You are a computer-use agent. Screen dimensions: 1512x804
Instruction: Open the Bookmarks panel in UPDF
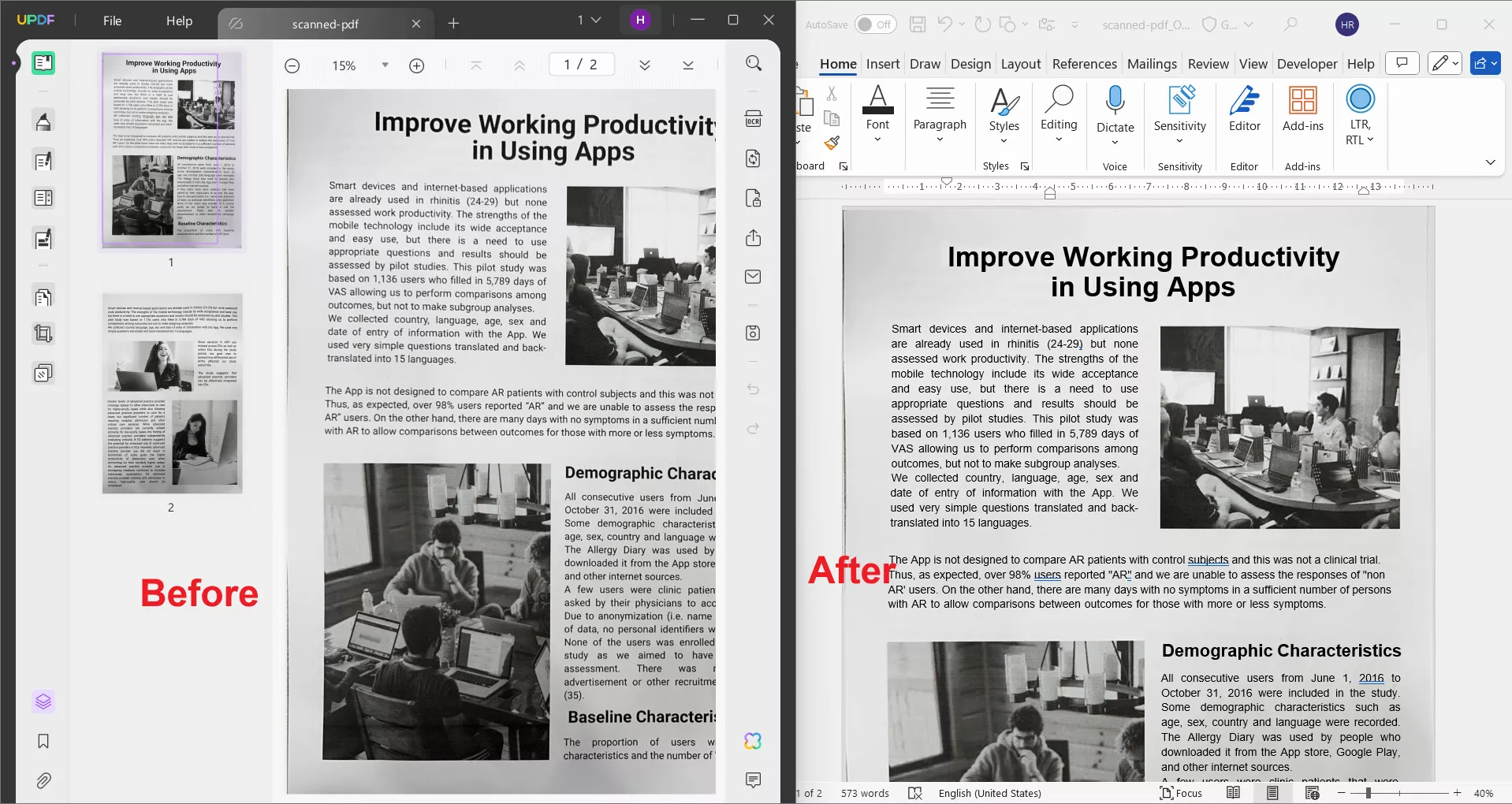pos(43,741)
